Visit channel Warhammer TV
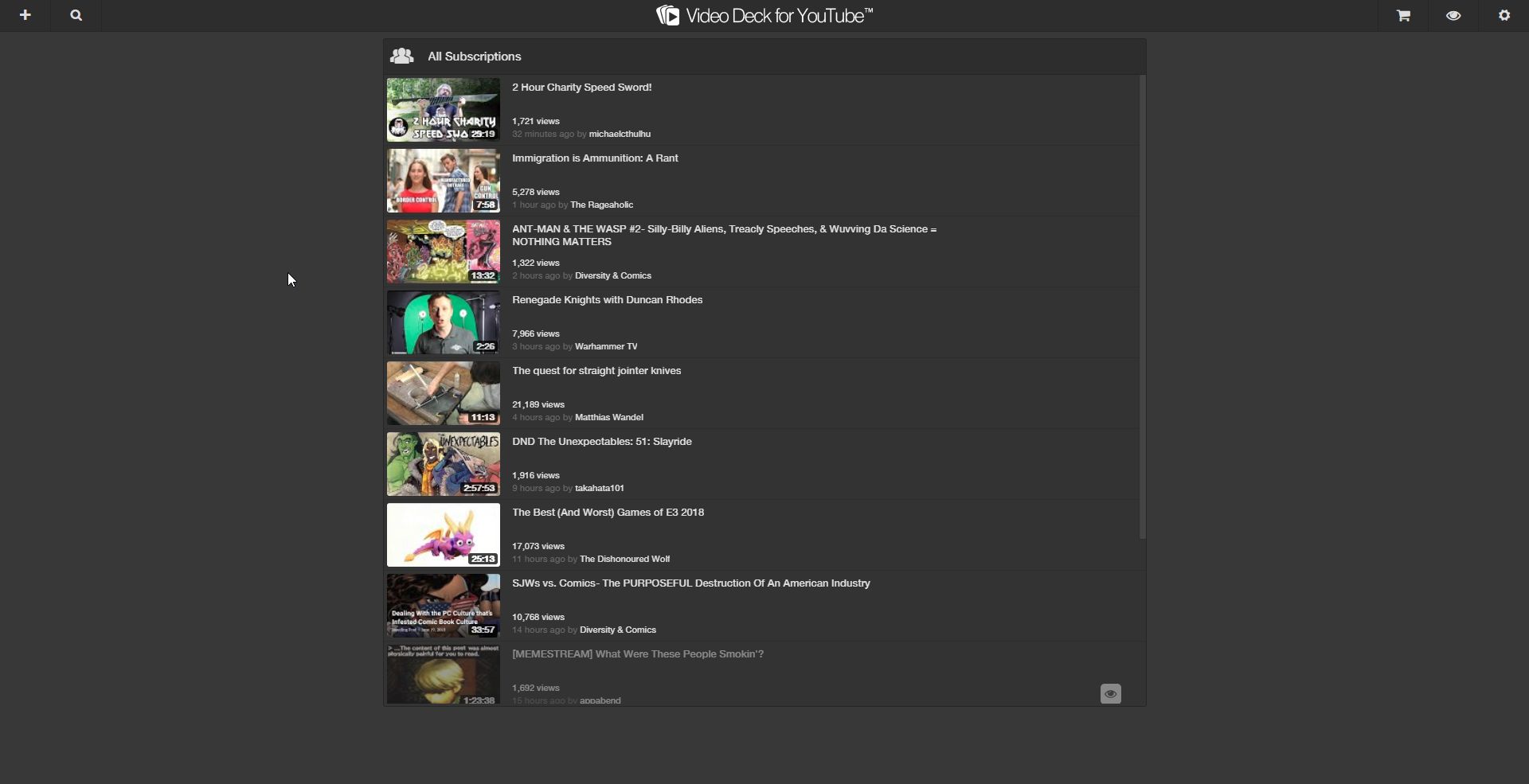1529x784 pixels. pos(606,346)
